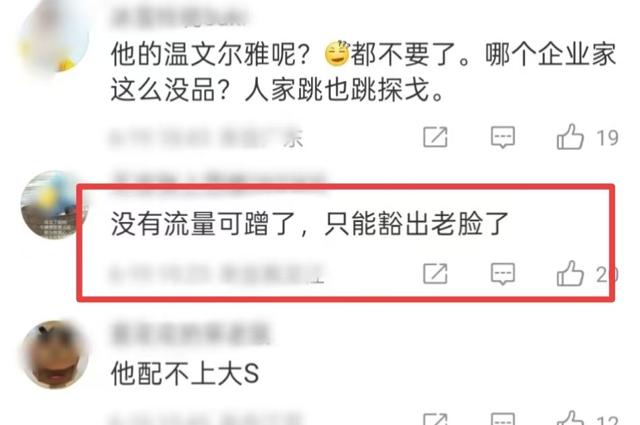The height and width of the screenshot is (425, 640).
Task: Open the avatar next to 他配不上大S
Action: point(55,354)
